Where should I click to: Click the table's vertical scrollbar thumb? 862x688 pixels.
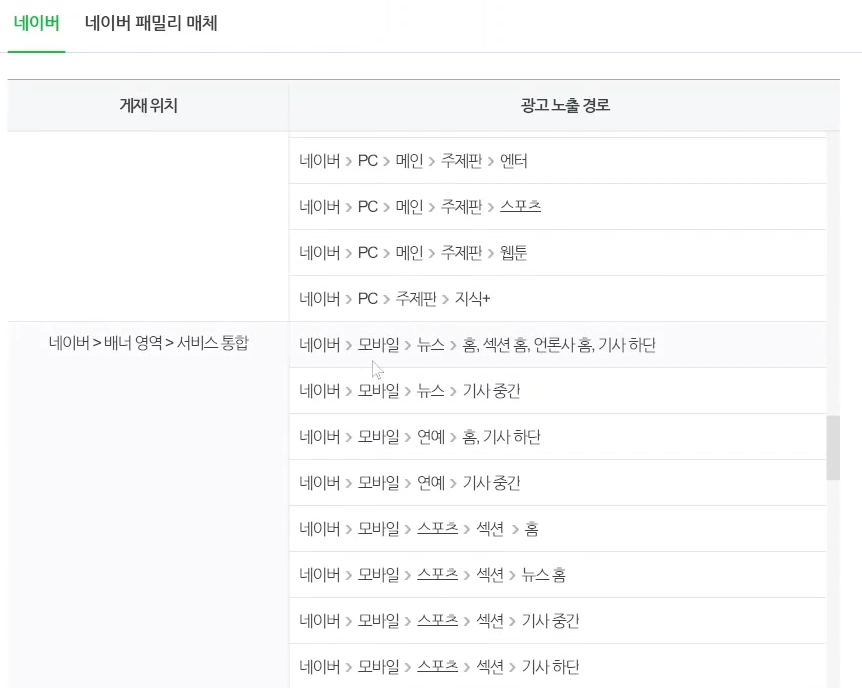[833, 448]
